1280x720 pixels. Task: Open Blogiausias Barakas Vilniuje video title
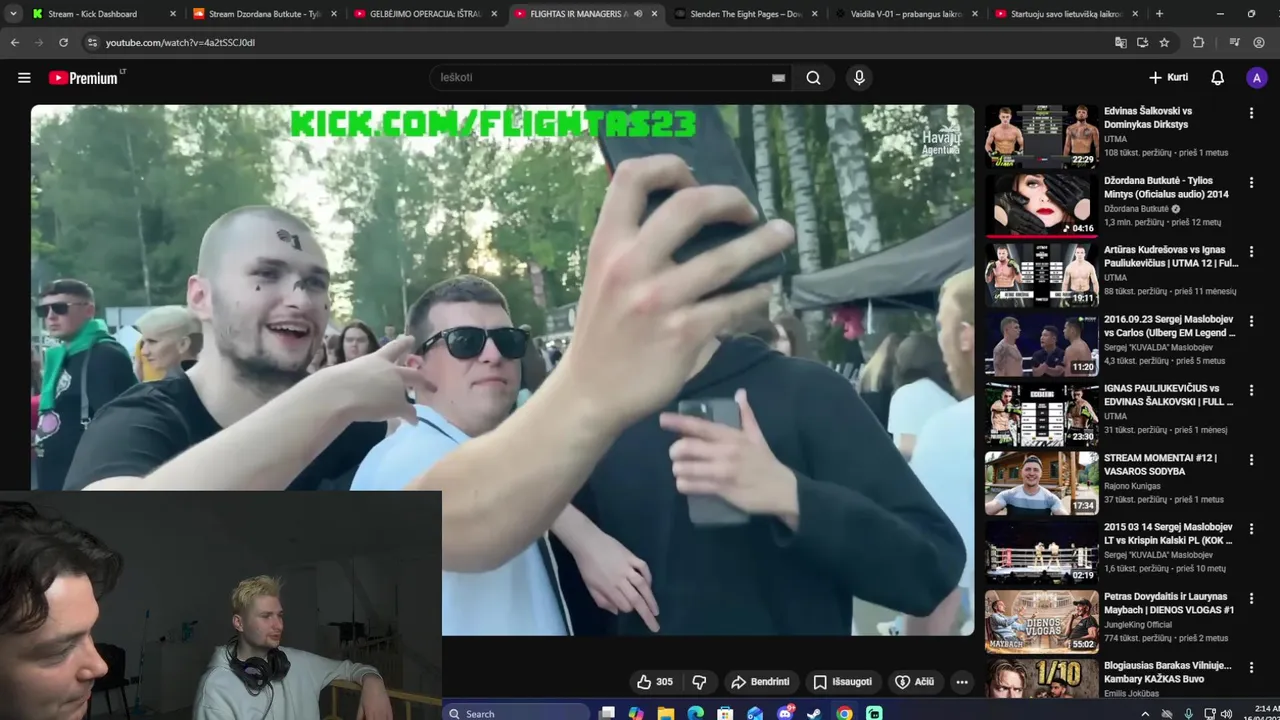[1168, 672]
